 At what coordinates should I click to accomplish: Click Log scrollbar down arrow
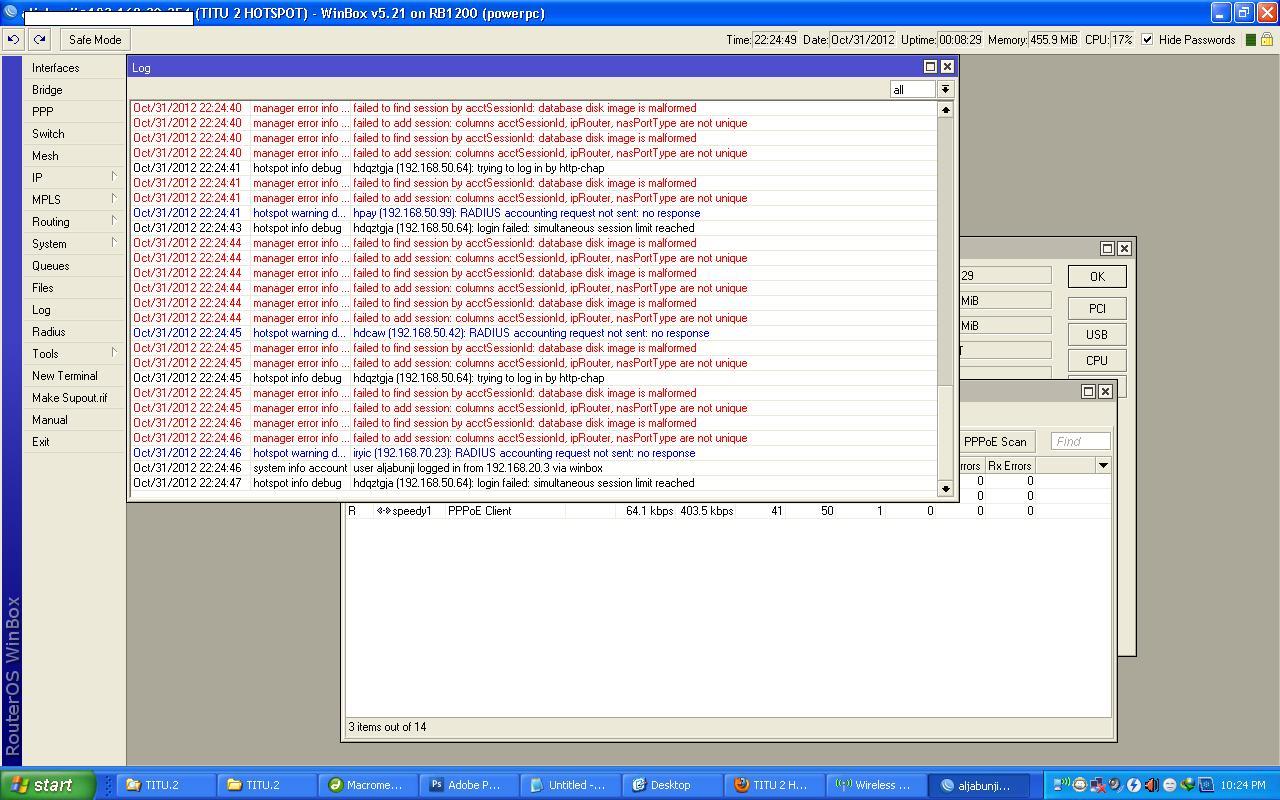click(945, 488)
